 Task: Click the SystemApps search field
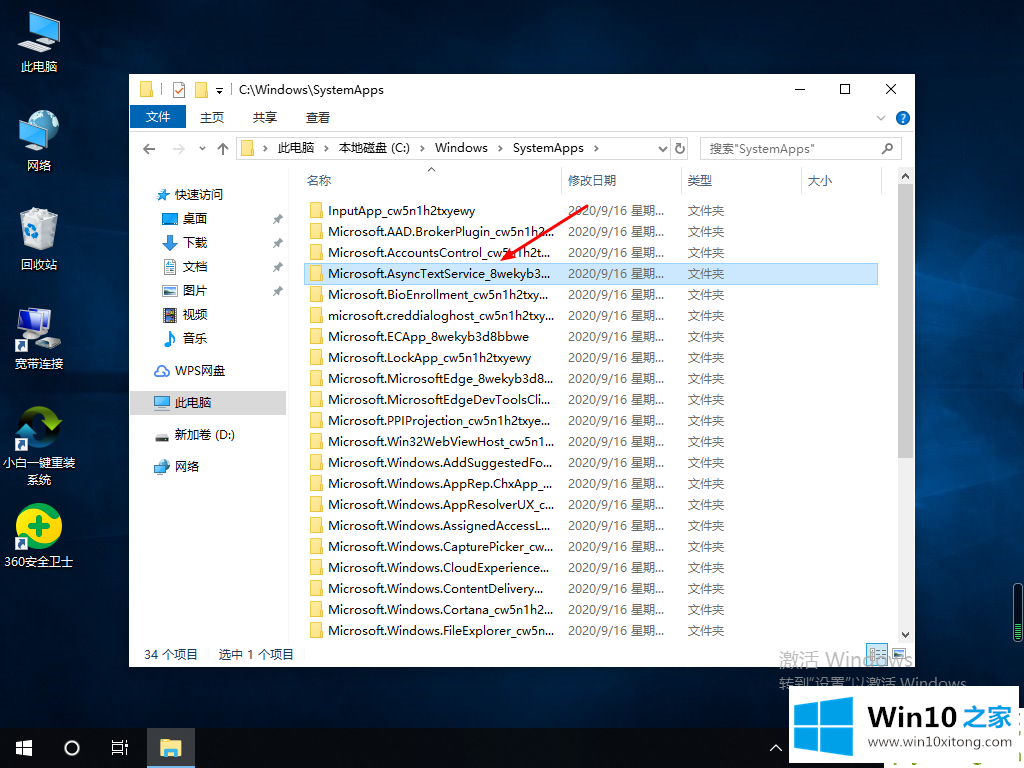801,149
